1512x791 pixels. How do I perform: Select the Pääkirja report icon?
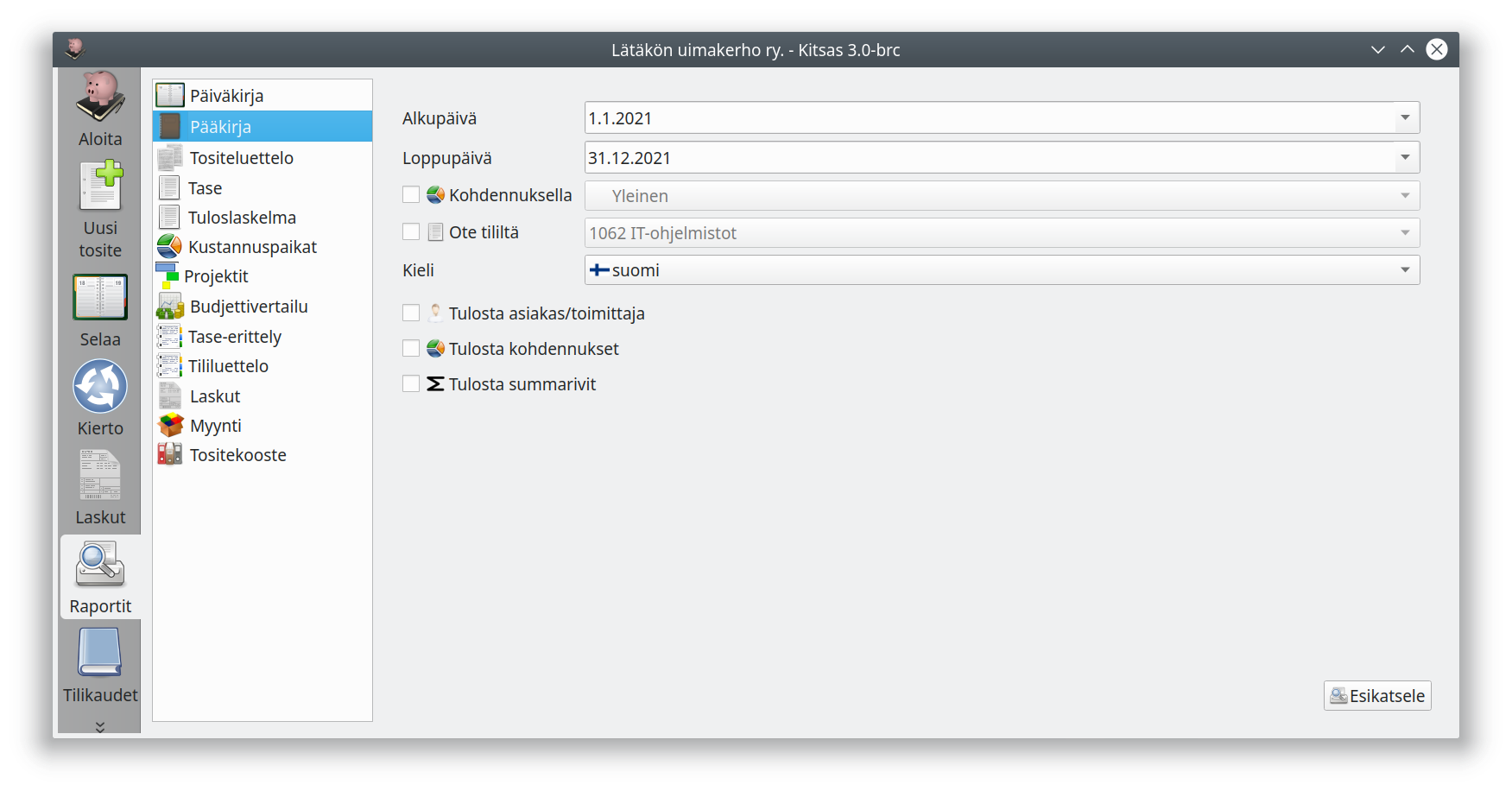tap(170, 126)
